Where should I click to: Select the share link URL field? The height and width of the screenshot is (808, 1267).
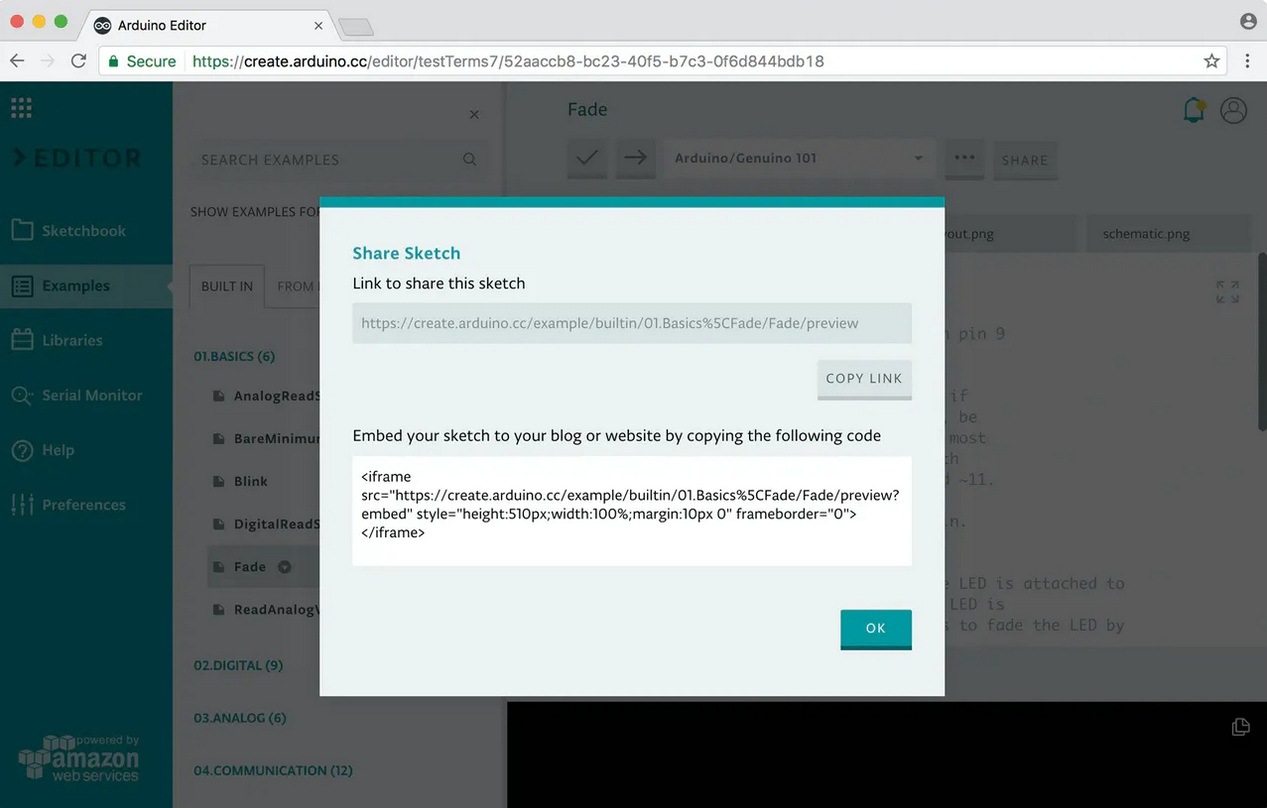coord(631,323)
